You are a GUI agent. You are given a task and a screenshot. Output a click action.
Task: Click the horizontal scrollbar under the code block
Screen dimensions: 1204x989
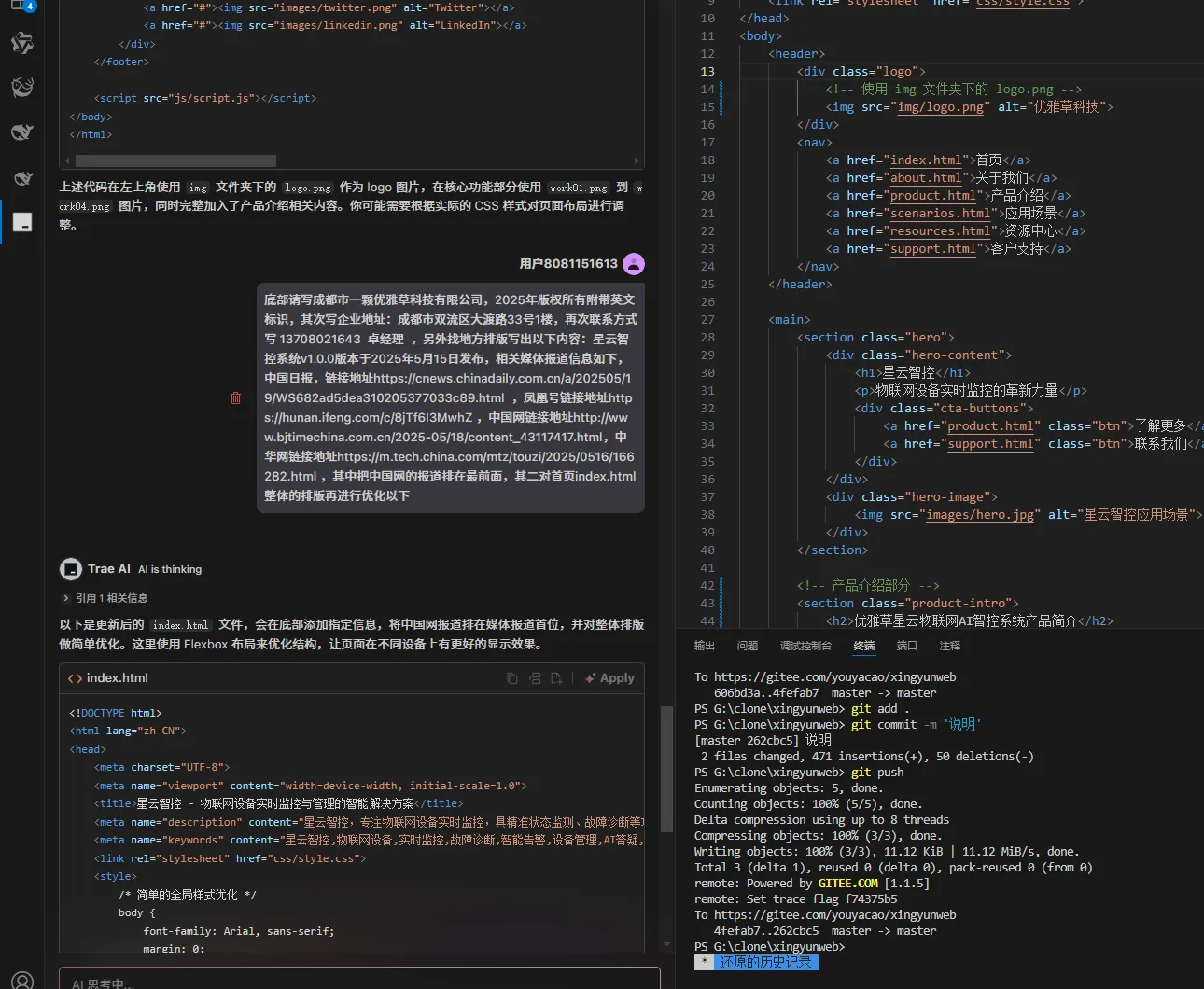(x=175, y=160)
